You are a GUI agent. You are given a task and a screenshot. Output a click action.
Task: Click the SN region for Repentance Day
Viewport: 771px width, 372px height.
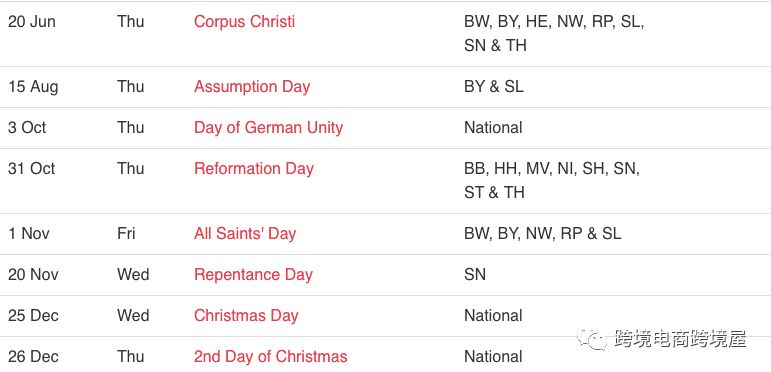click(x=474, y=274)
